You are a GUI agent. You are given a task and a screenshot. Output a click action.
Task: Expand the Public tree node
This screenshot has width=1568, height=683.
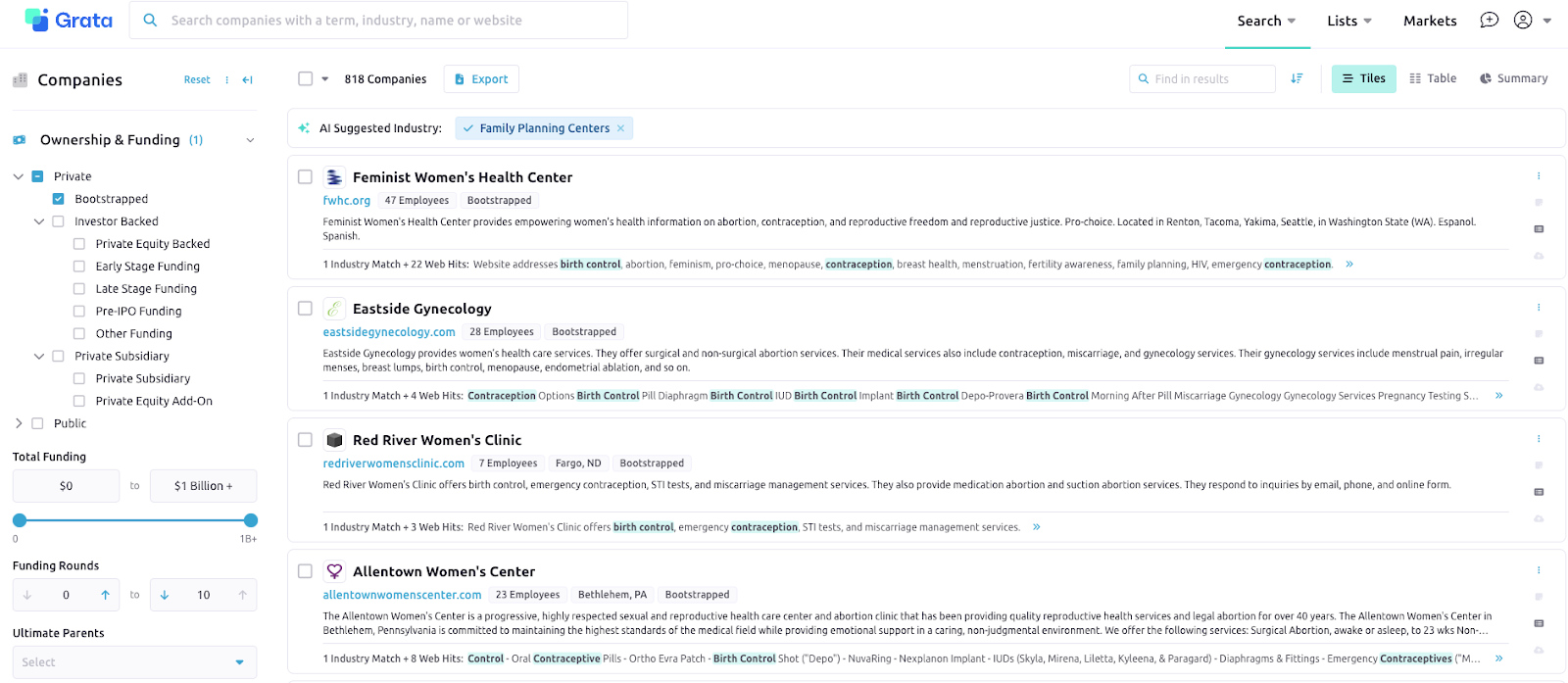click(18, 423)
